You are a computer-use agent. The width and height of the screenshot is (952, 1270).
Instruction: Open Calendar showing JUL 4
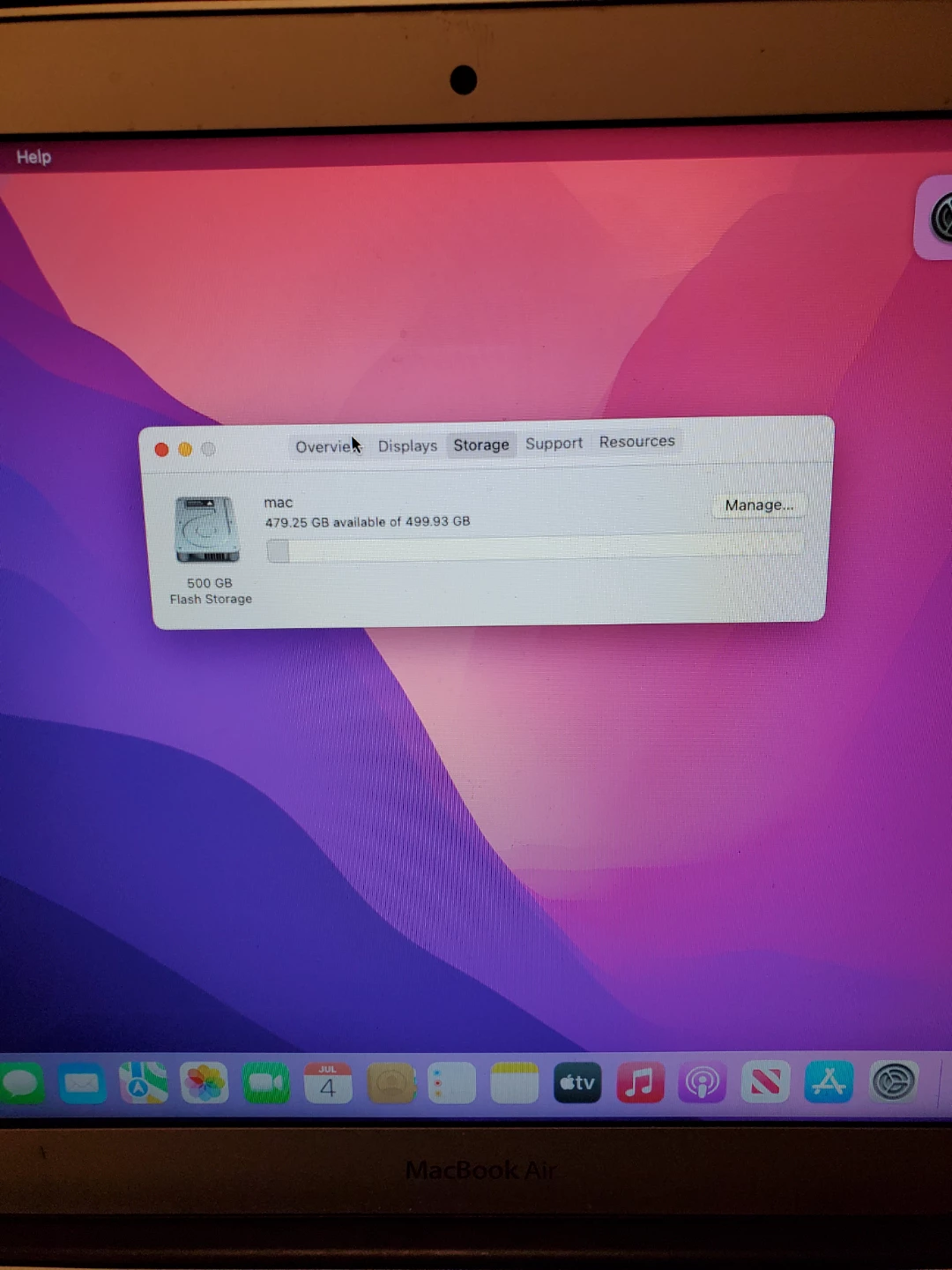pos(328,1083)
